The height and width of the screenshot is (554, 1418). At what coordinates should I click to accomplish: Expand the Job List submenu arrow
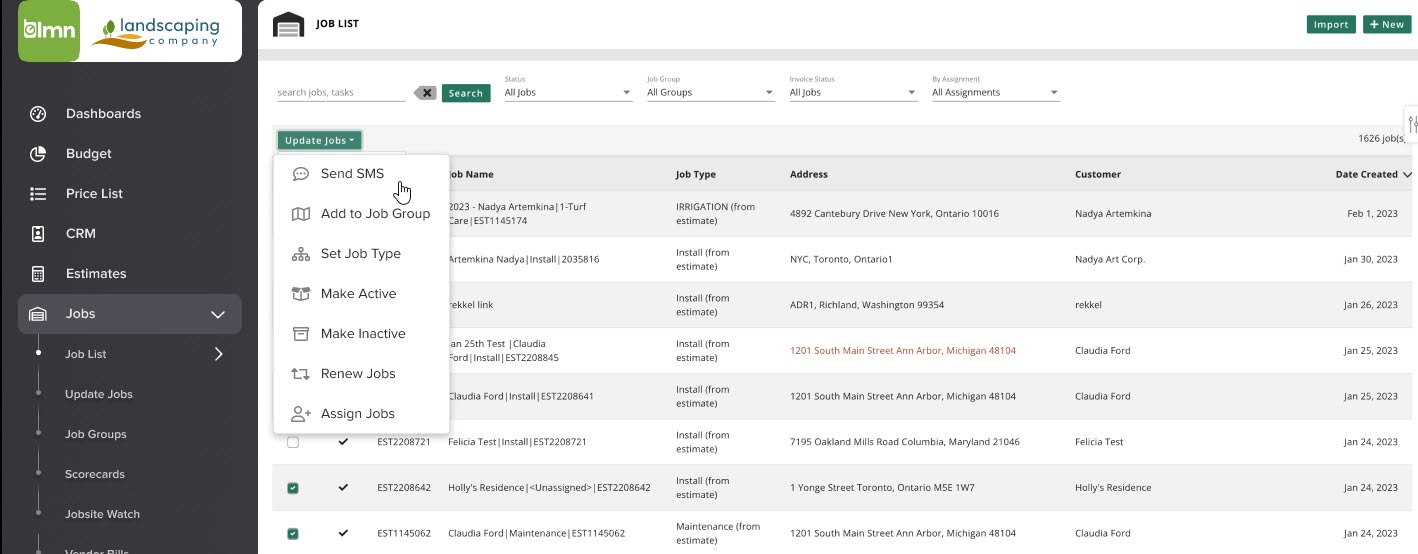218,354
